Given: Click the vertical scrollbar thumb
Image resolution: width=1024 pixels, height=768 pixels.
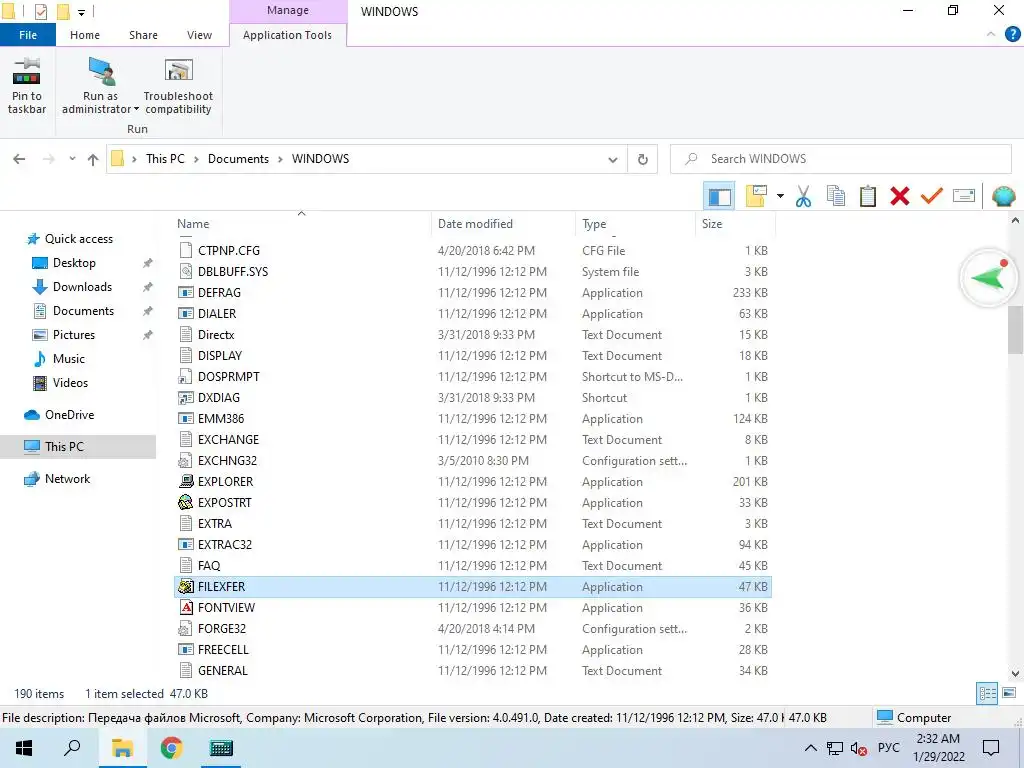Looking at the screenshot, I should [1015, 330].
